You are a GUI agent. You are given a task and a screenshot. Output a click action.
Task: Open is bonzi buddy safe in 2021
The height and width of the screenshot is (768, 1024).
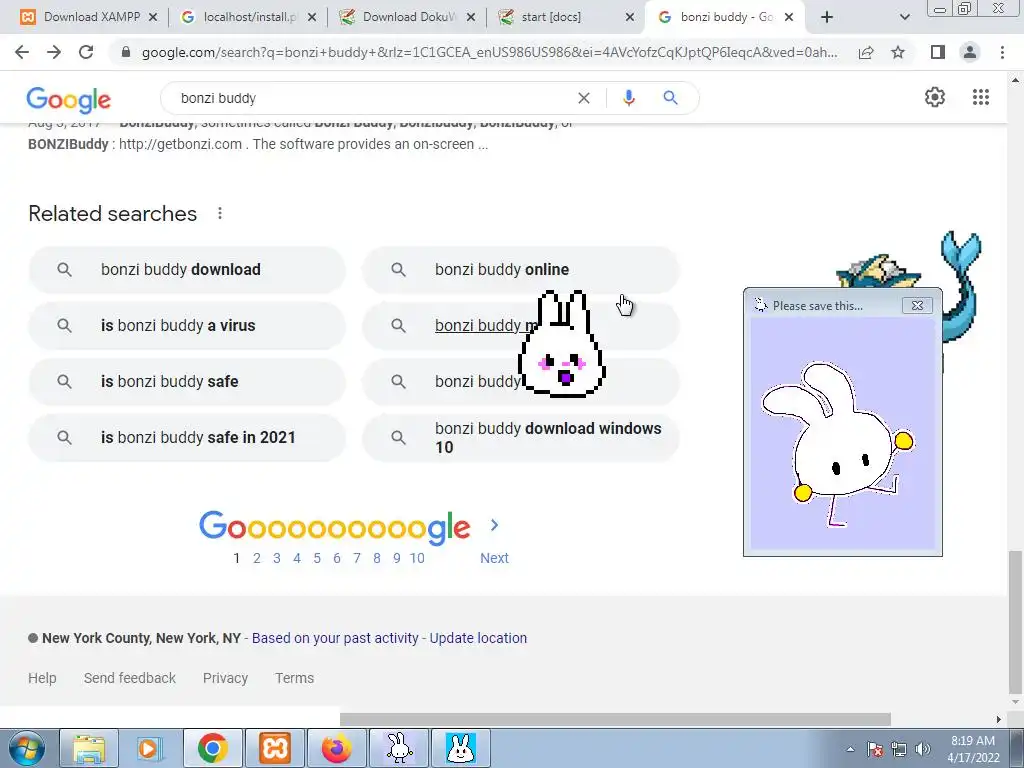[x=187, y=438]
